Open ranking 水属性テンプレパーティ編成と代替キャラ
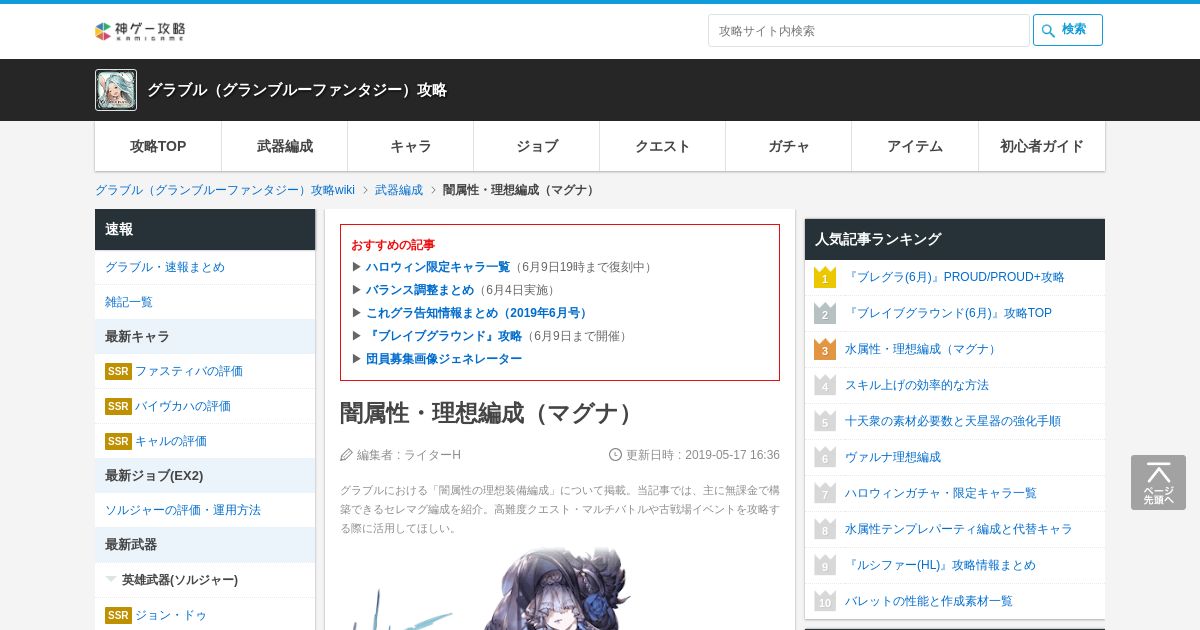This screenshot has width=1200, height=630. point(959,529)
